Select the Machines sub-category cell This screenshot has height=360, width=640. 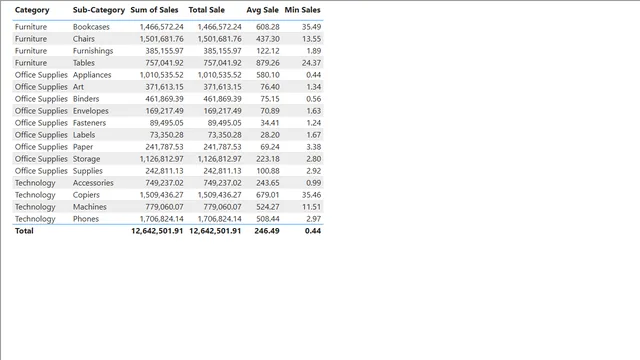tap(90, 207)
